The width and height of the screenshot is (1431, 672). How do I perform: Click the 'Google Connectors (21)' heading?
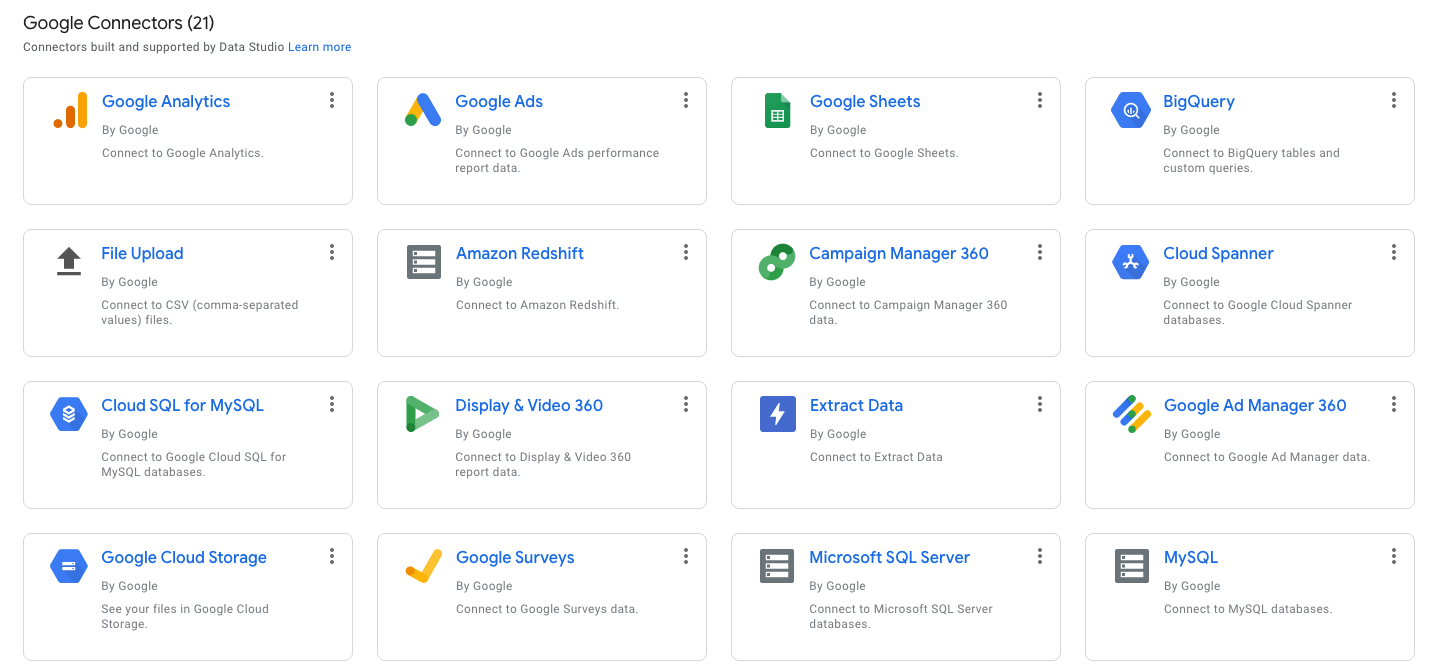[118, 23]
